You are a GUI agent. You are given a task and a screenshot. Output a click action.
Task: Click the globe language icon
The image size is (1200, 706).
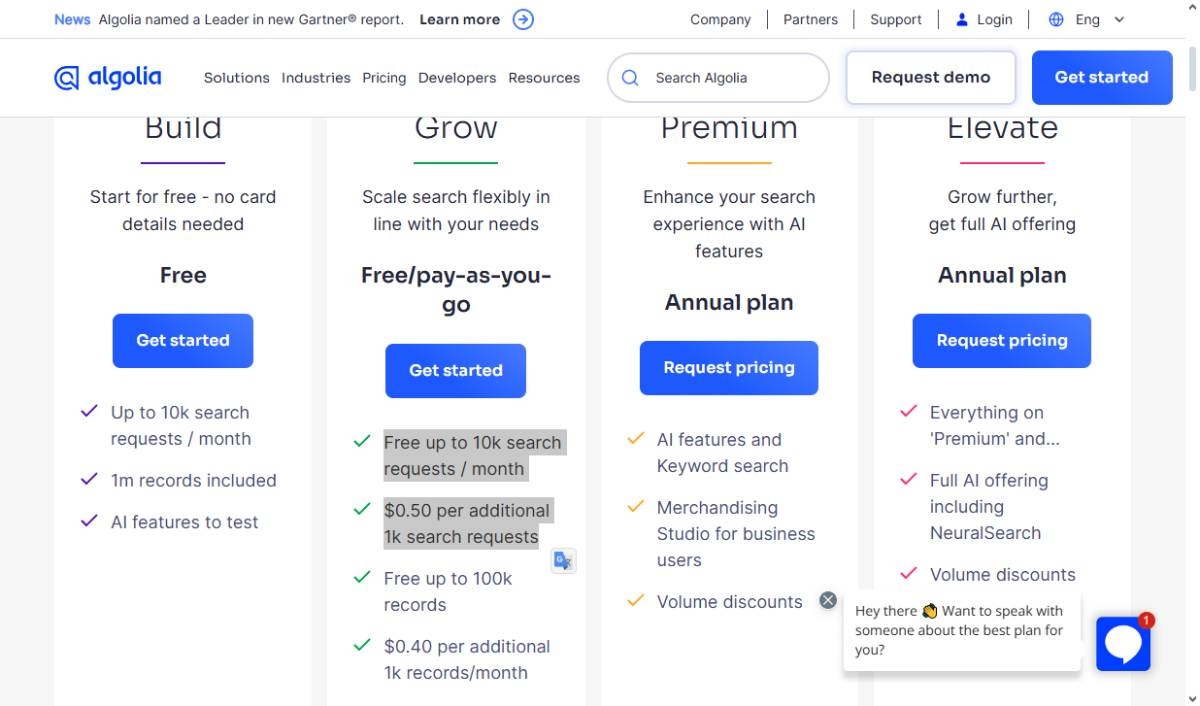pyautogui.click(x=1056, y=19)
